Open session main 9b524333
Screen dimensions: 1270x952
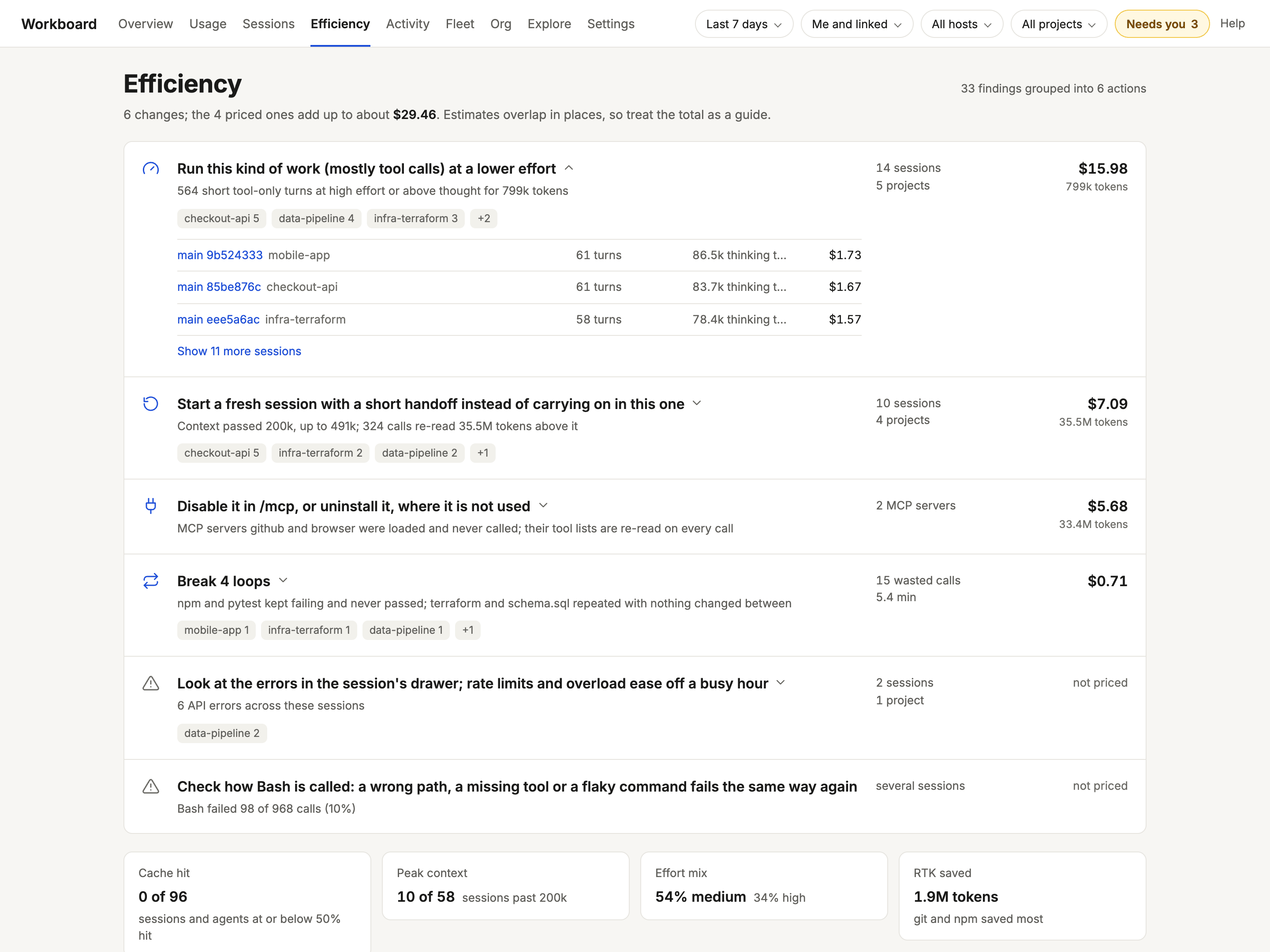[220, 255]
